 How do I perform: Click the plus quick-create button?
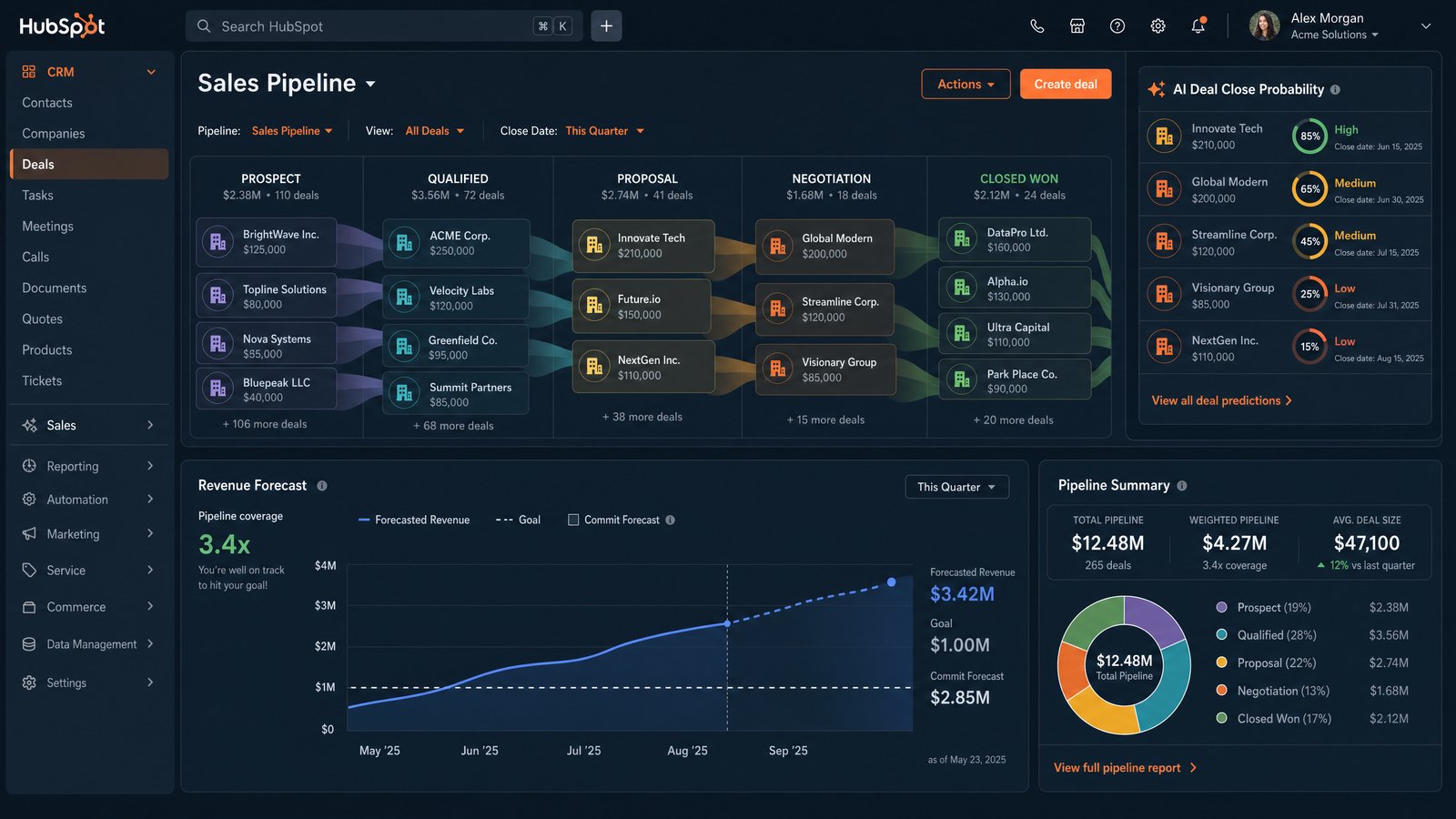[606, 26]
